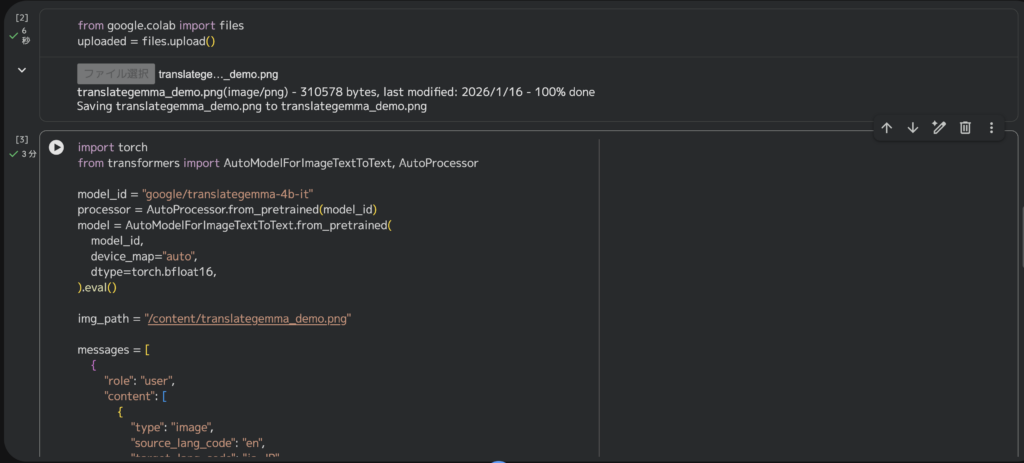
Task: Collapse the file upload output section
Action: coord(21,70)
